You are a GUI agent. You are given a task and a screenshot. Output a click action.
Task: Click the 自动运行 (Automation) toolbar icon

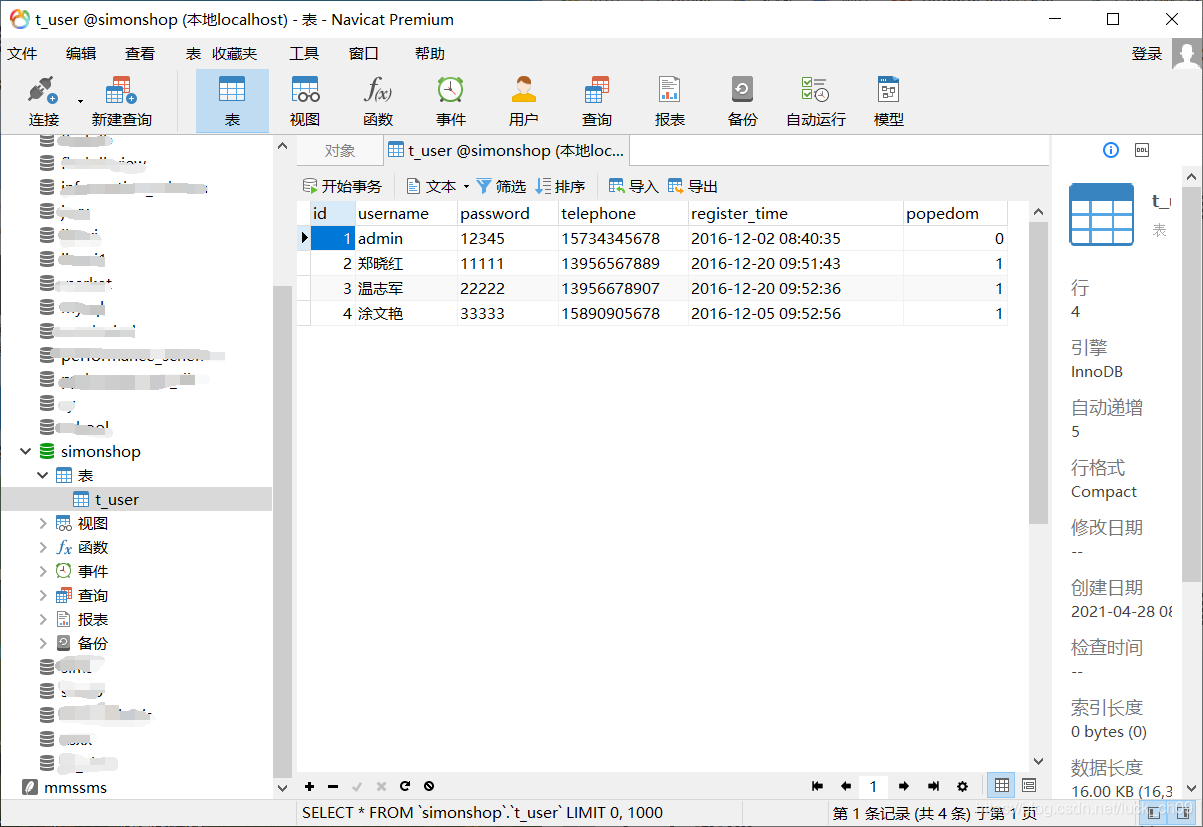(x=816, y=100)
